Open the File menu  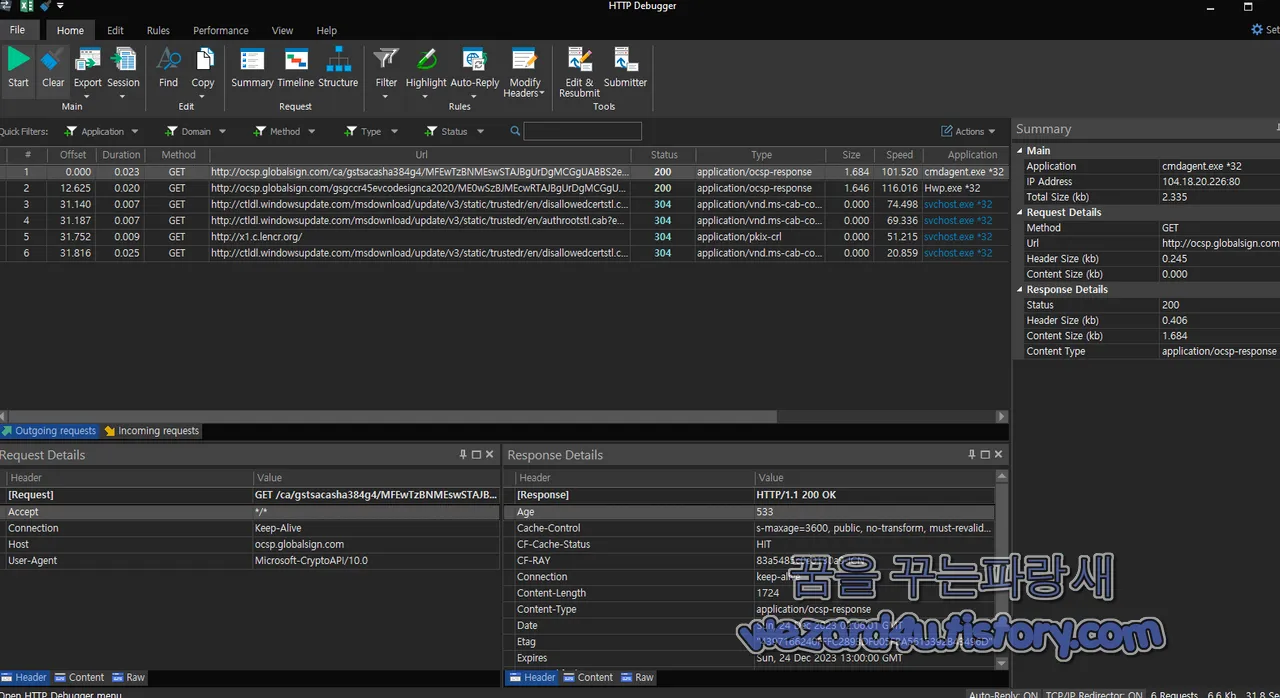click(18, 30)
